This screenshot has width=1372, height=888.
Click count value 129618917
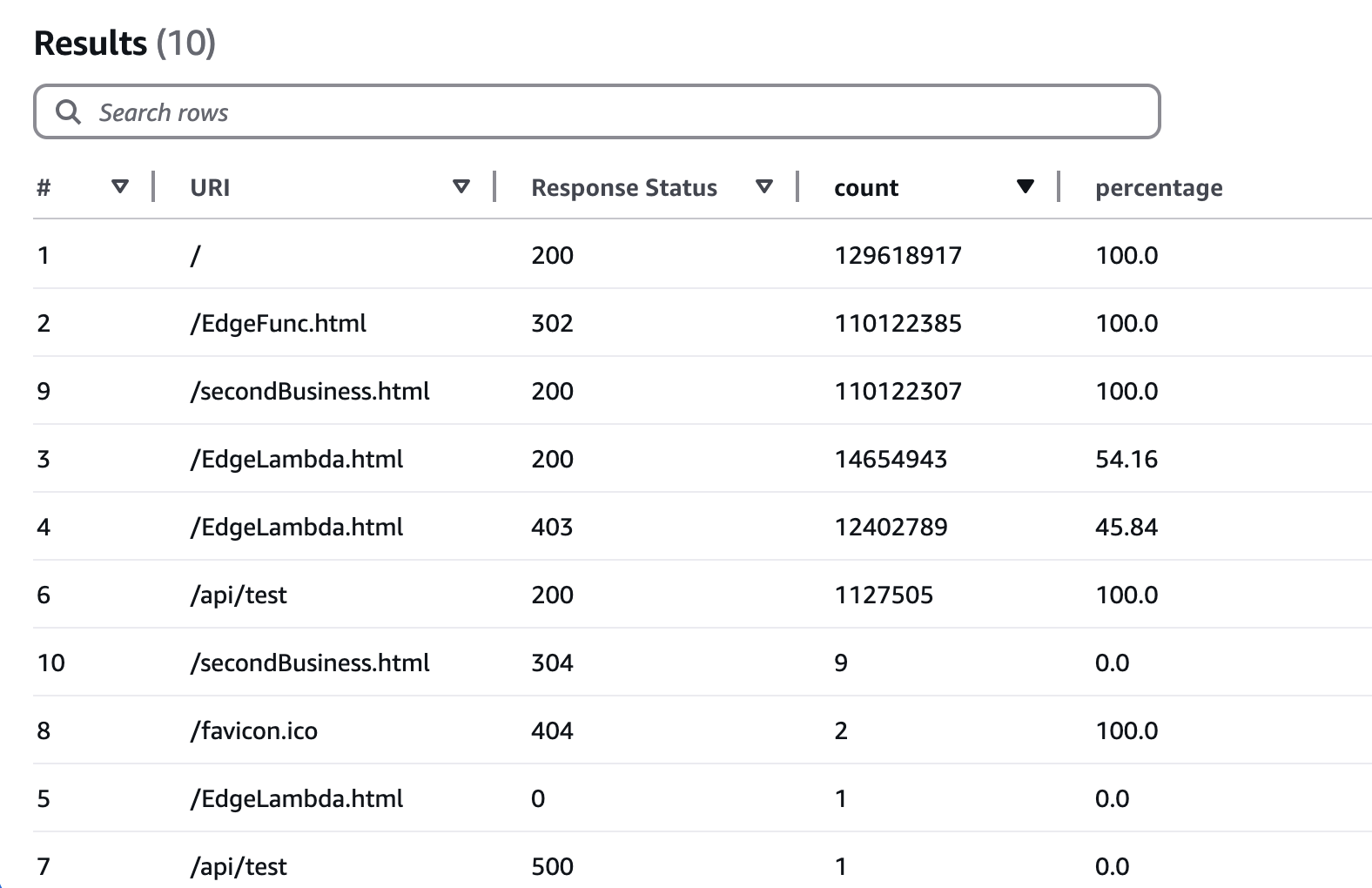[898, 255]
